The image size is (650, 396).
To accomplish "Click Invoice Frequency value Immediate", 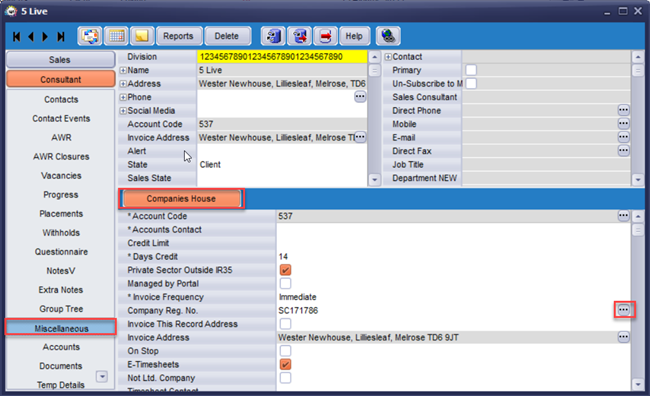I will 298,297.
